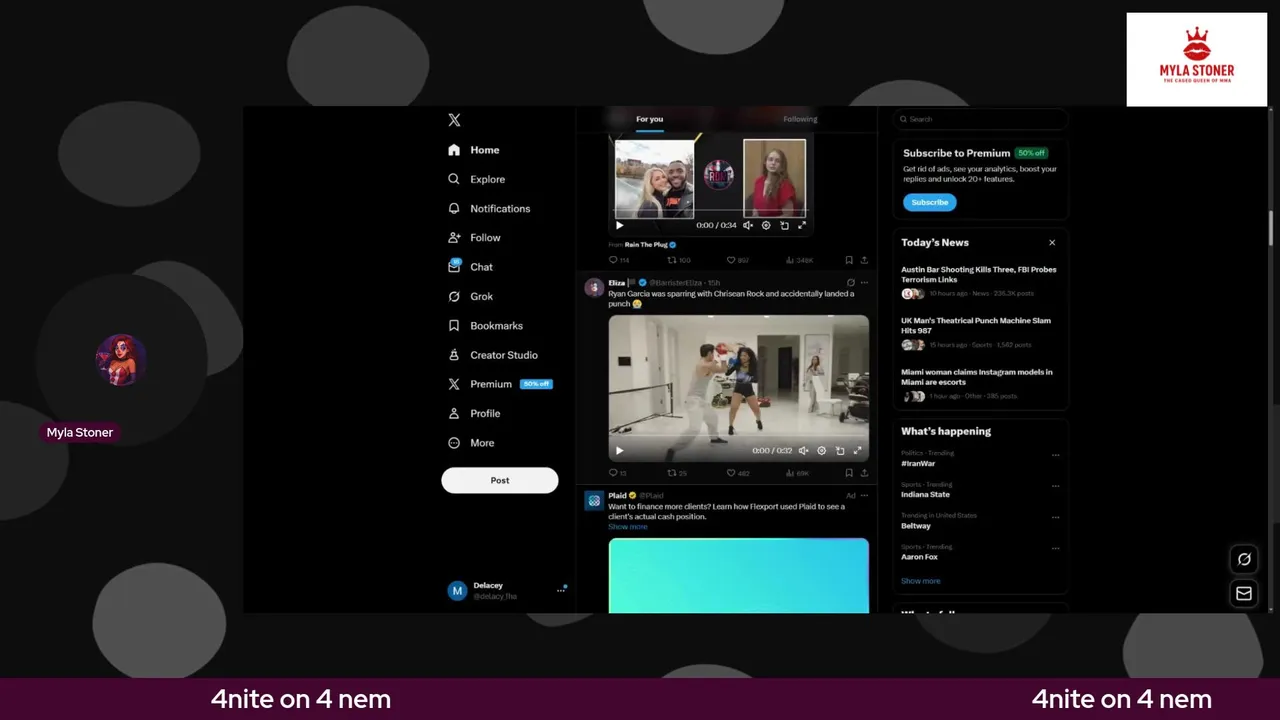Screen dimensions: 1280x720
Task: Open Austin Bar Shooting news story
Action: click(979, 281)
